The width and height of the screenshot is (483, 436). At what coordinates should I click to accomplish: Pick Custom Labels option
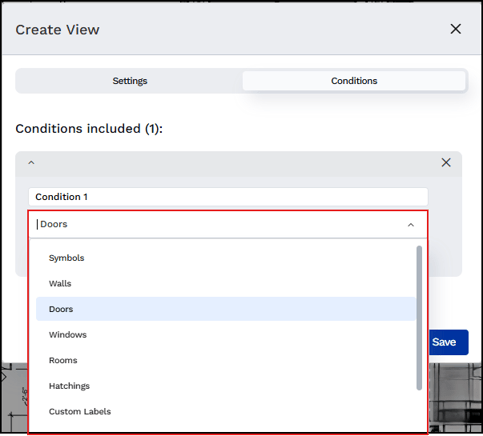(226, 412)
